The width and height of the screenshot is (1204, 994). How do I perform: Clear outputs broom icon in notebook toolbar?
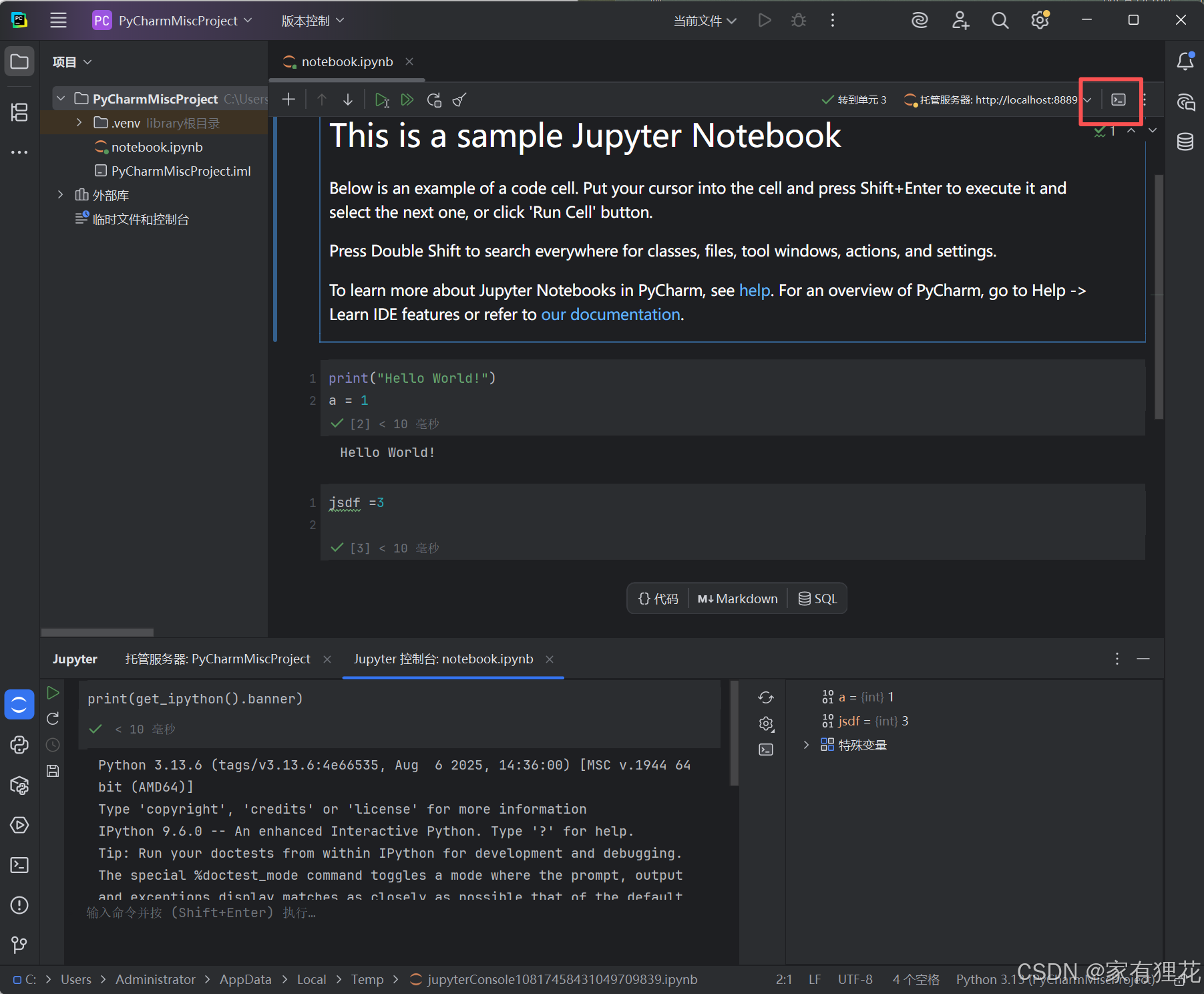click(459, 100)
